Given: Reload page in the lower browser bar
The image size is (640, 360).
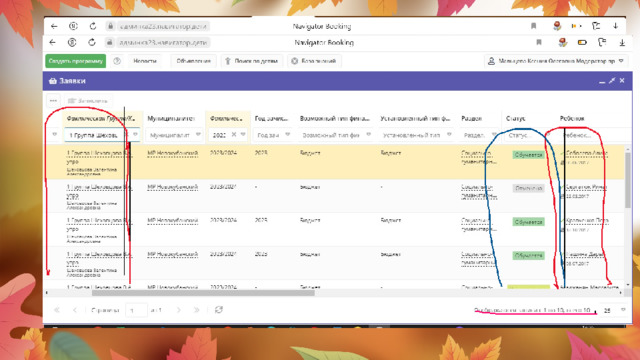Looking at the screenshot, I should pos(92,42).
